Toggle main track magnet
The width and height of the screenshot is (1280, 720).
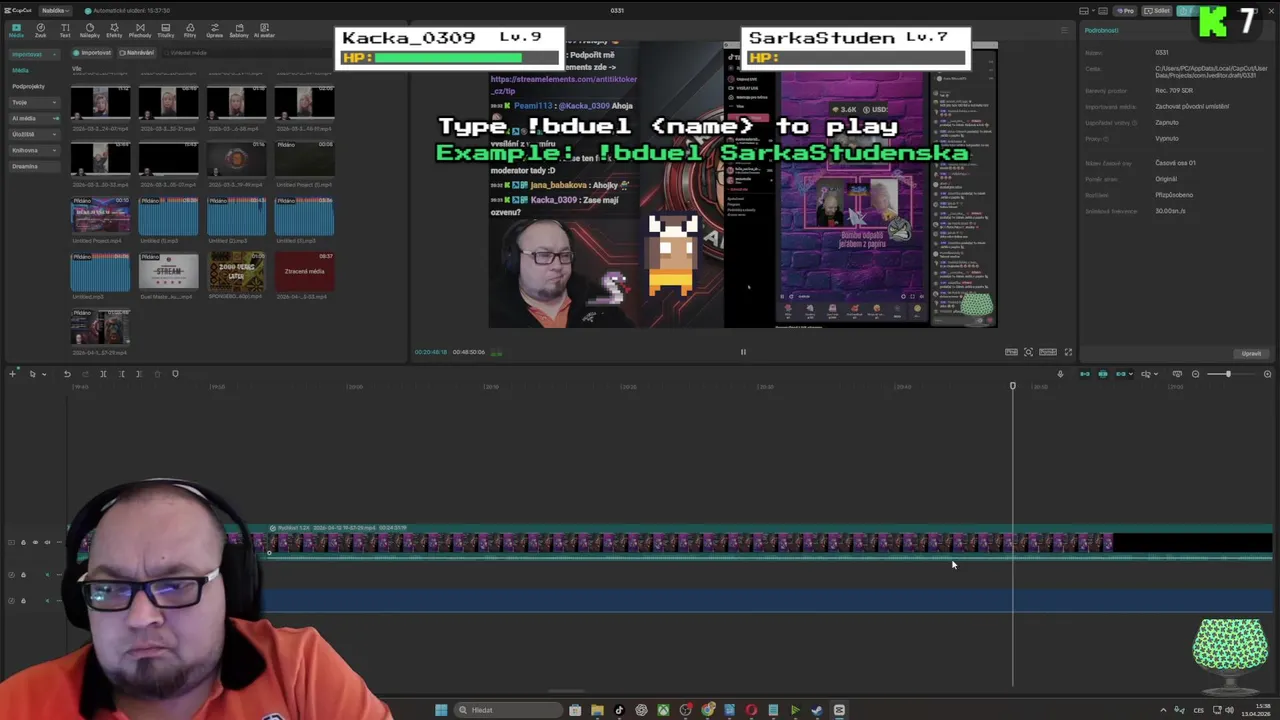pos(1085,374)
